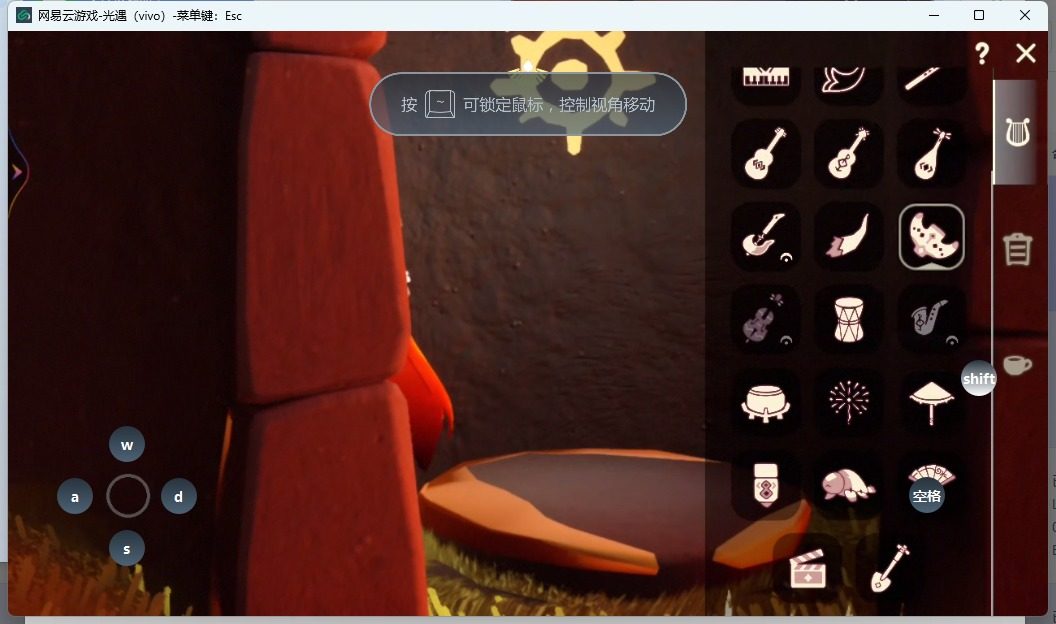Tap the 空格 space key button
Image resolution: width=1056 pixels, height=624 pixels.
927,496
